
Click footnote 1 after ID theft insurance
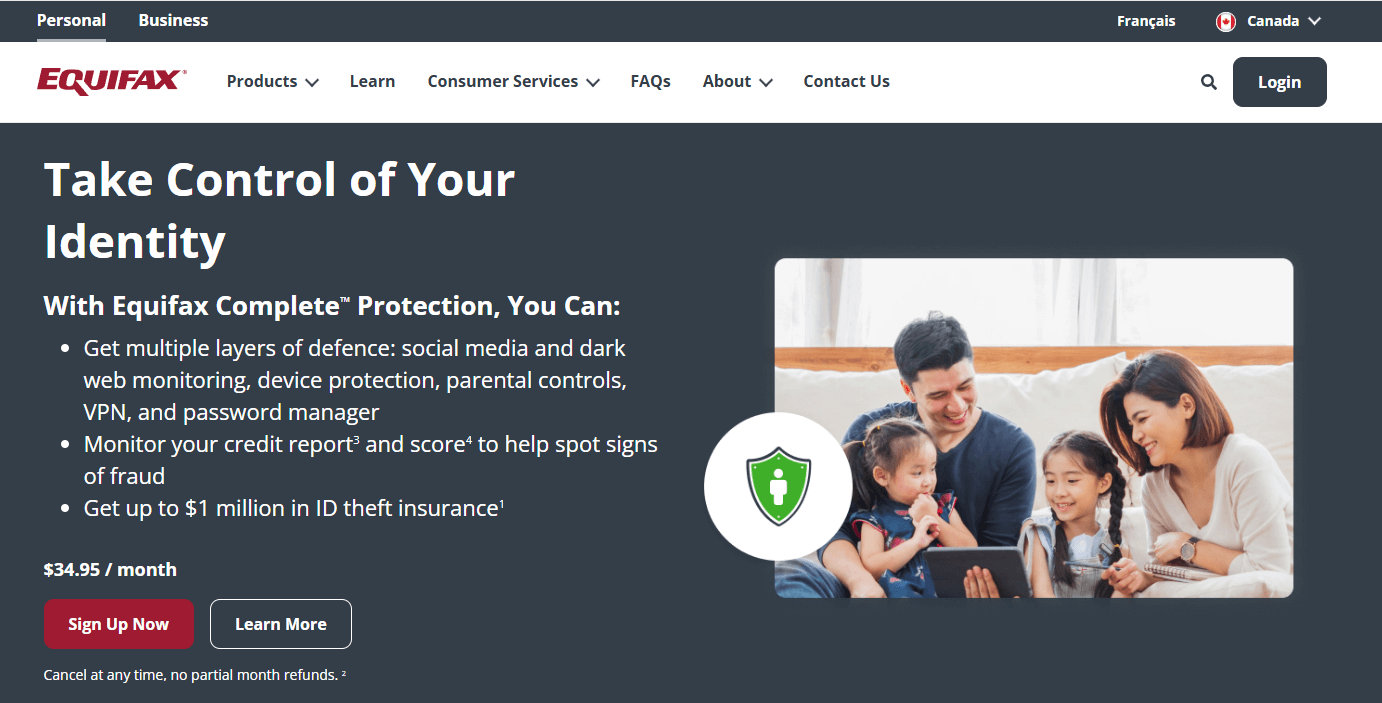(501, 503)
